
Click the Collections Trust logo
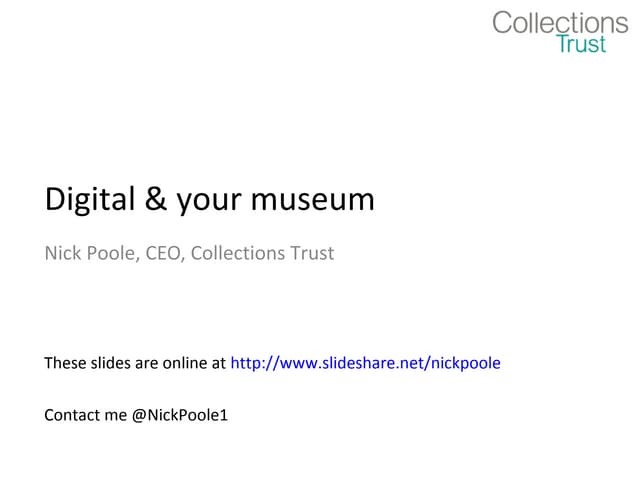pos(560,31)
